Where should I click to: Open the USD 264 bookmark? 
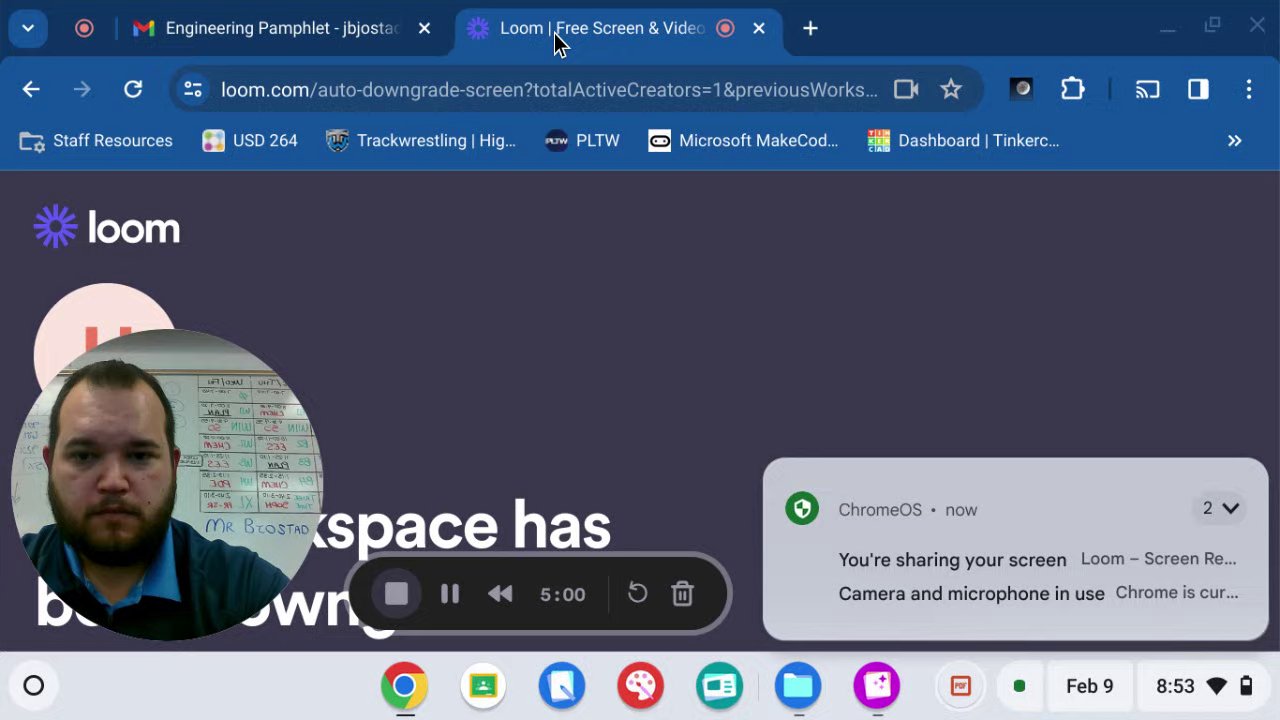click(x=250, y=141)
